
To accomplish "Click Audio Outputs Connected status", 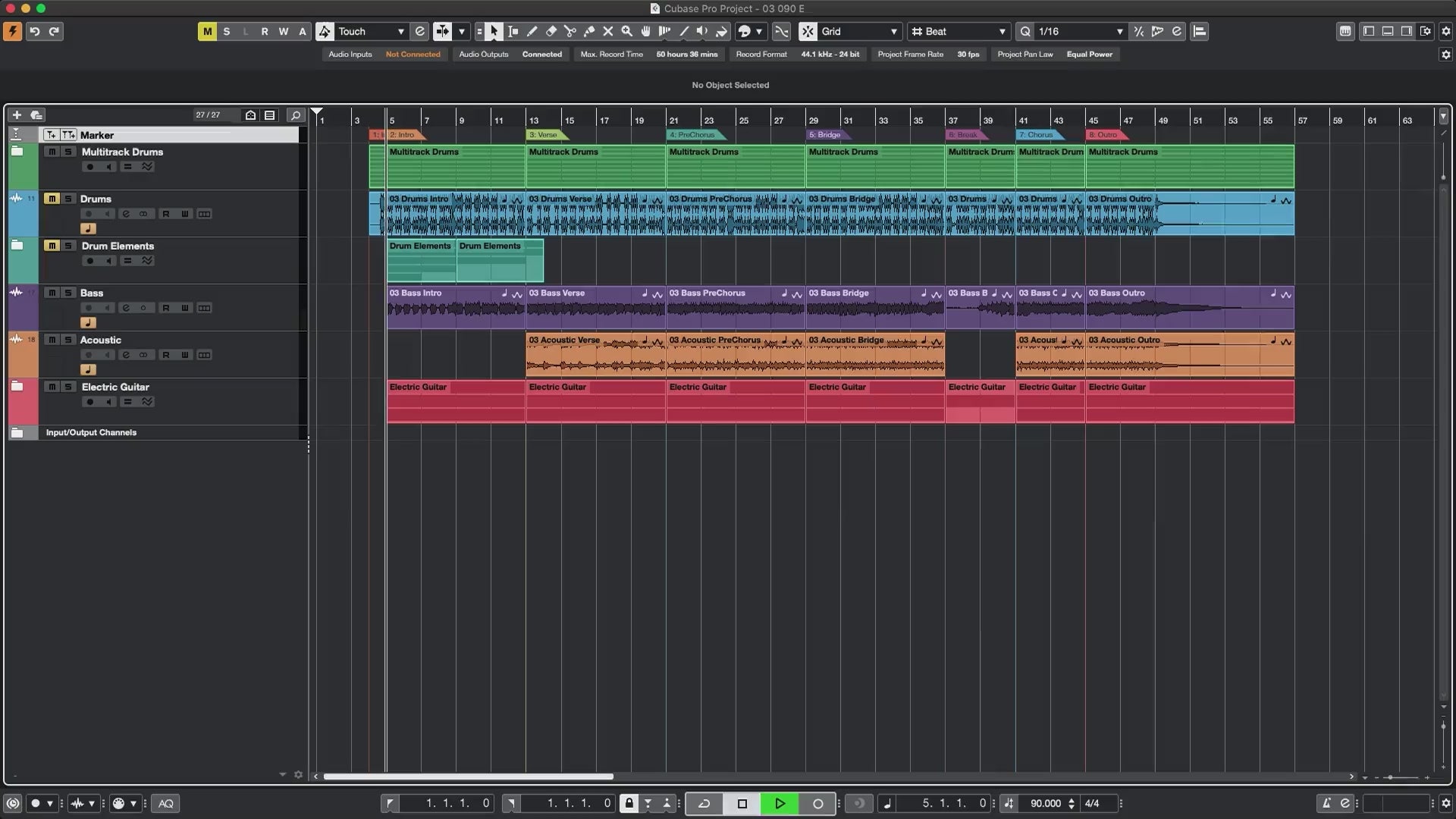I will click(510, 54).
